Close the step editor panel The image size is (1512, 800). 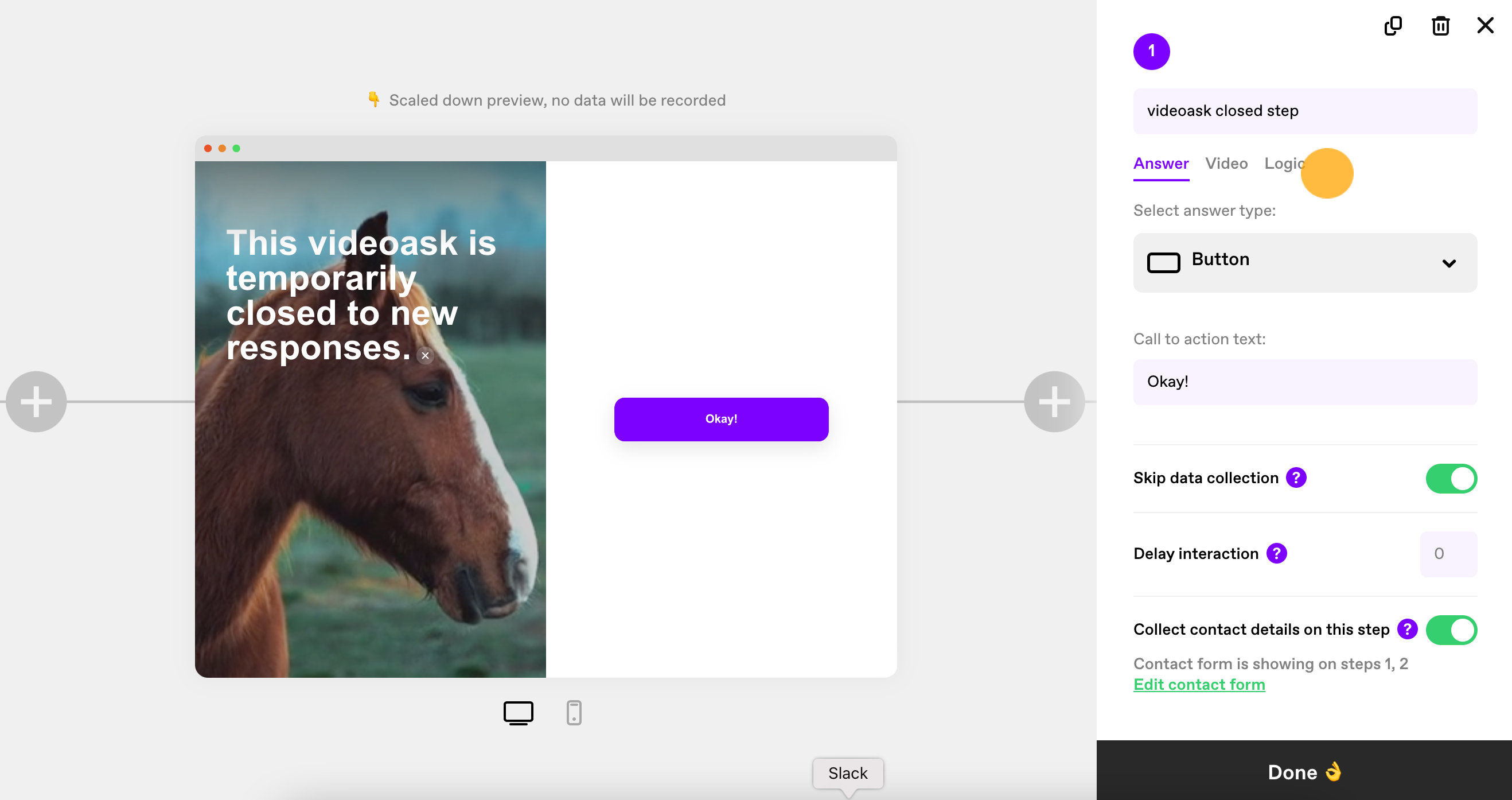(x=1485, y=26)
